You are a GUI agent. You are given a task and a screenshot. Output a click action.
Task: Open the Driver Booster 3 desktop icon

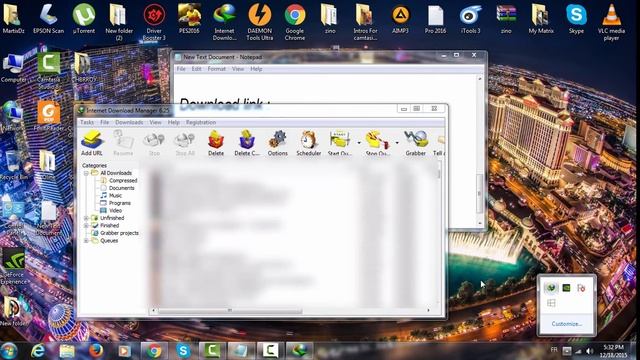(154, 22)
